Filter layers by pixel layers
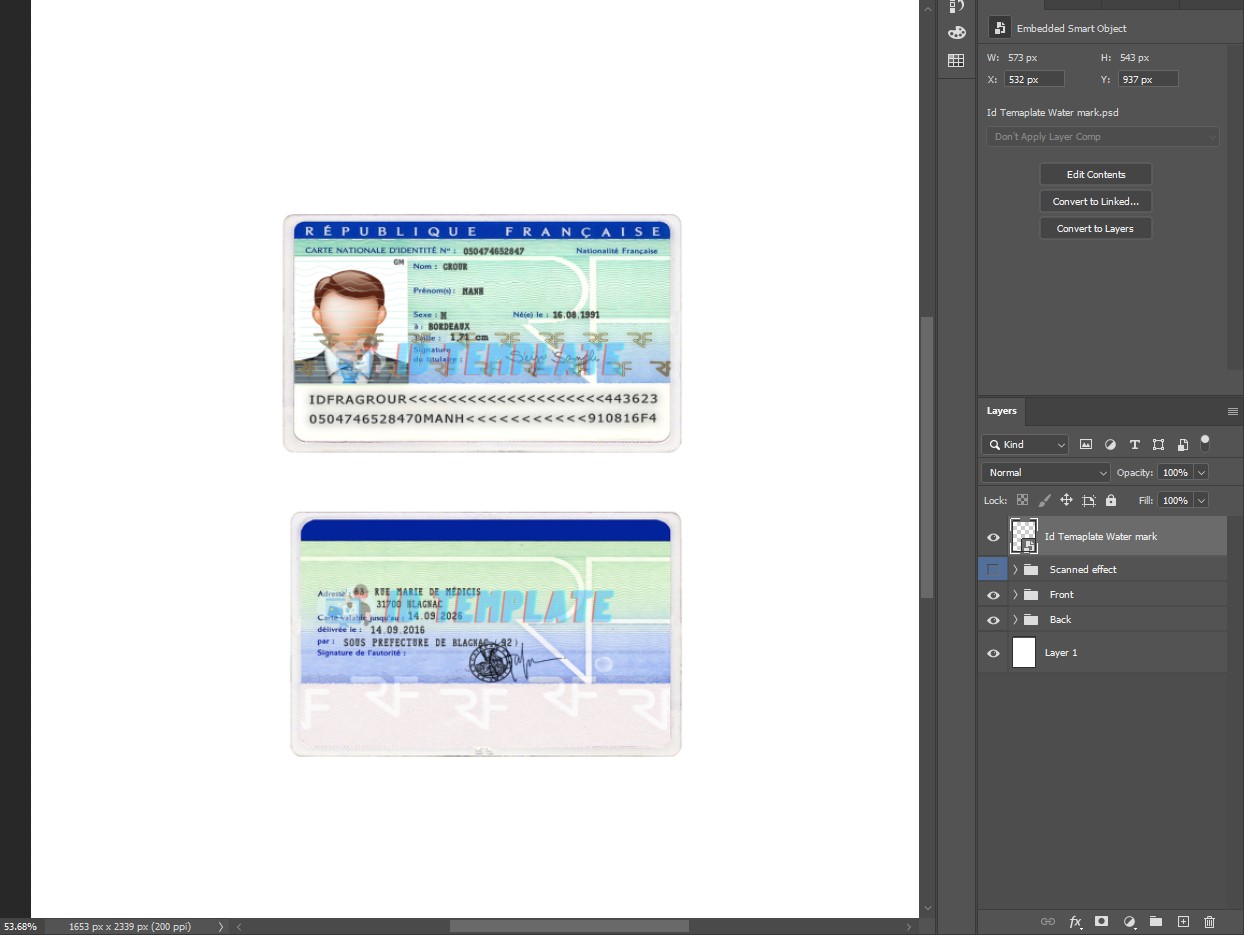This screenshot has width=1244, height=935. pyautogui.click(x=1086, y=445)
